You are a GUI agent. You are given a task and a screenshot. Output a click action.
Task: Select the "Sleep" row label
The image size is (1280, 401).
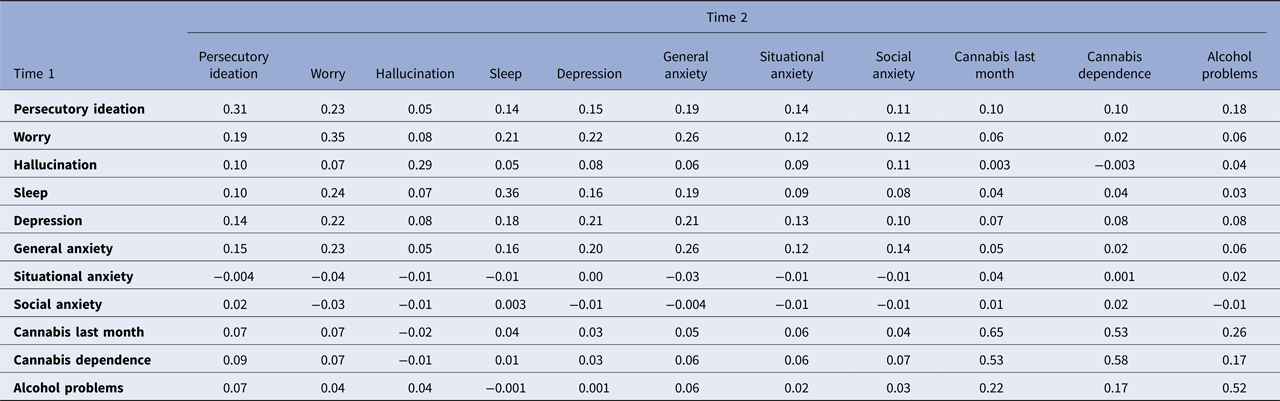pyautogui.click(x=33, y=192)
